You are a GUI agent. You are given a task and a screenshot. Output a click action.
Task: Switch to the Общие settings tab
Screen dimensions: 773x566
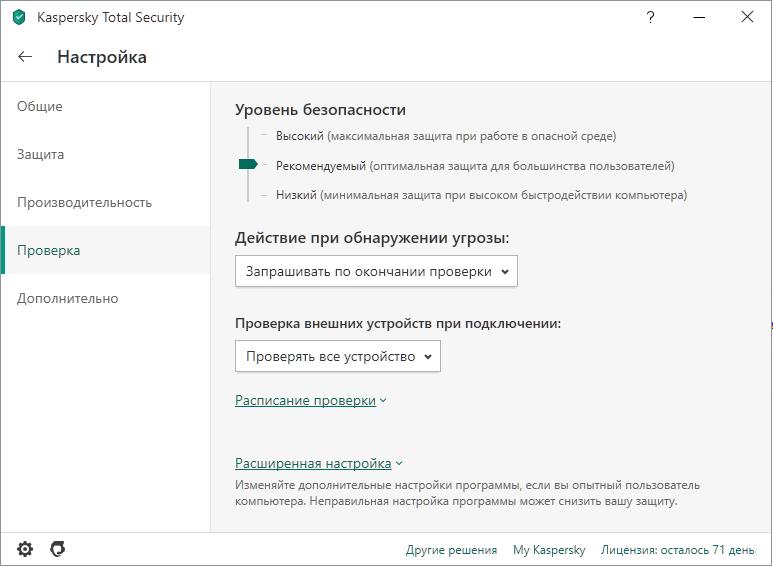(x=40, y=106)
